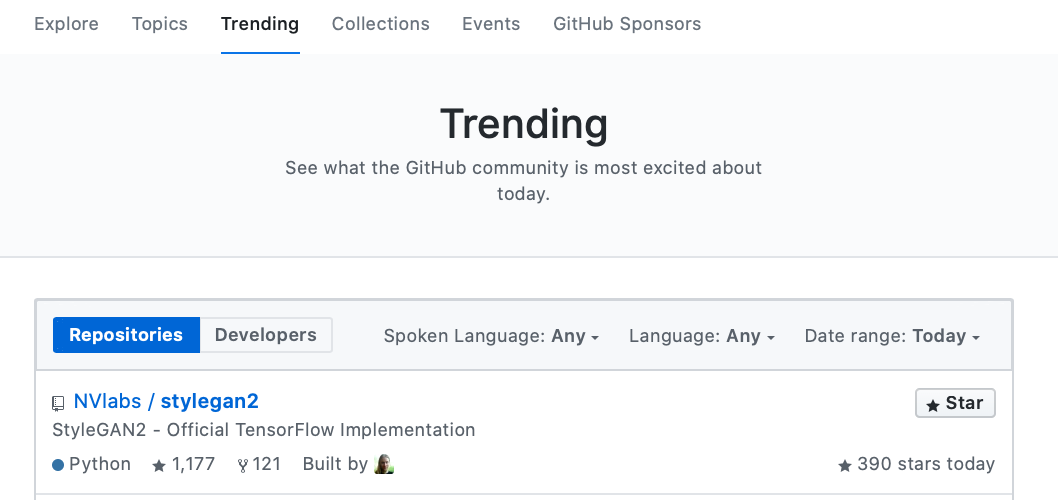This screenshot has height=500, width=1058.
Task: Click the star icon beside 390 stars today
Action: click(845, 466)
